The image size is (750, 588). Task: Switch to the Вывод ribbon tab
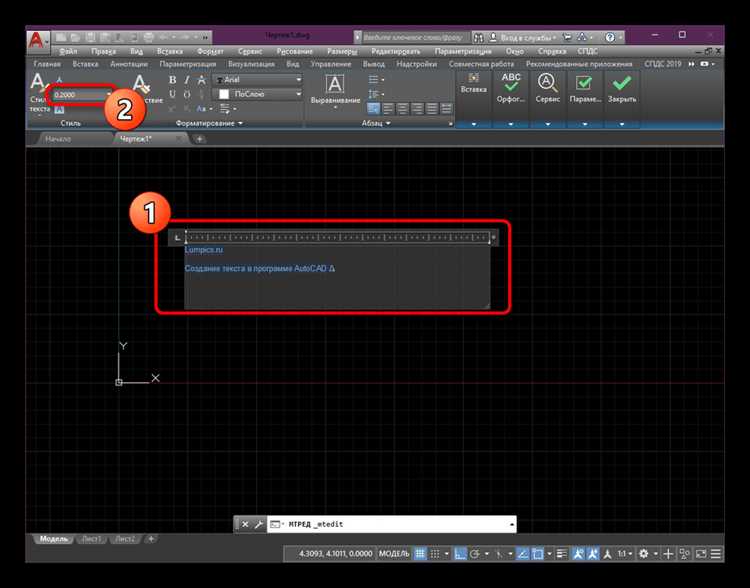373,64
